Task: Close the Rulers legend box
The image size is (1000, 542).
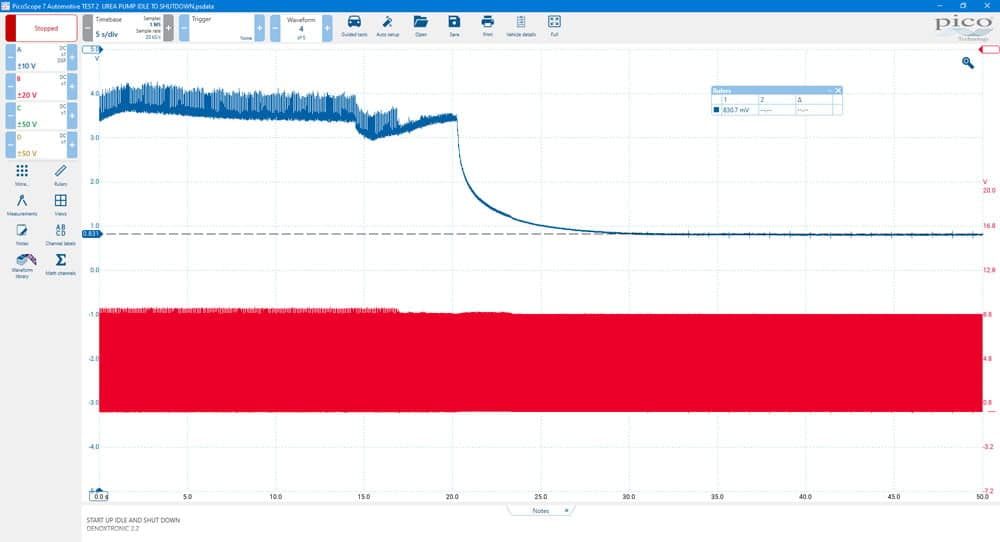Action: (838, 91)
